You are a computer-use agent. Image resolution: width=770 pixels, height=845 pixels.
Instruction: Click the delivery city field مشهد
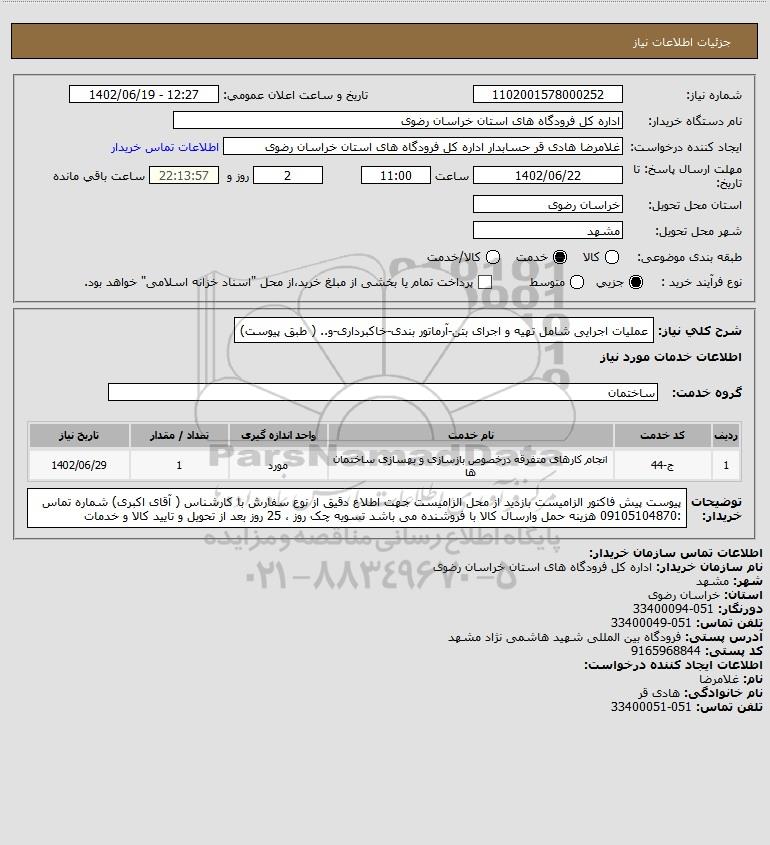click(547, 230)
